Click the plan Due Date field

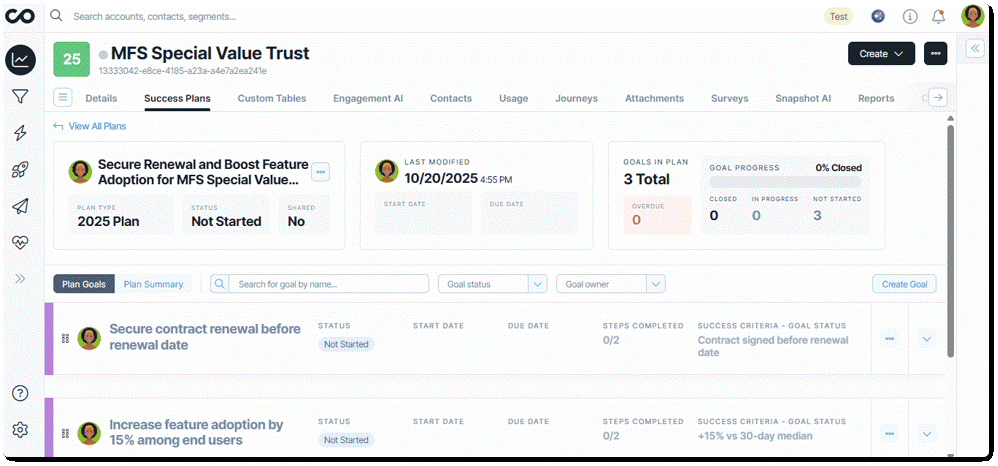coord(530,215)
